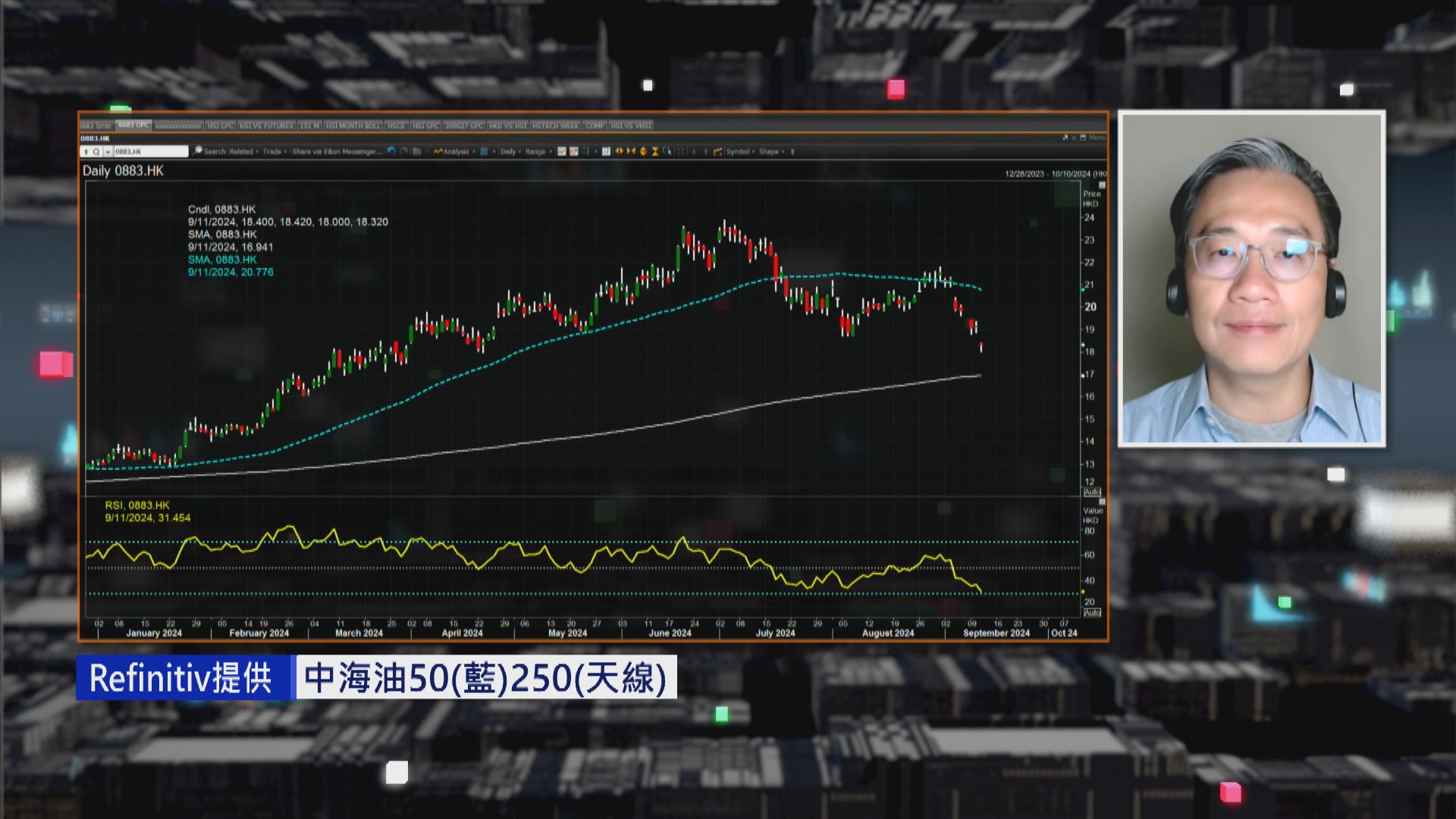This screenshot has height=819, width=1456.
Task: Click the green up-arrow icon by symbol box
Action: pos(86,151)
